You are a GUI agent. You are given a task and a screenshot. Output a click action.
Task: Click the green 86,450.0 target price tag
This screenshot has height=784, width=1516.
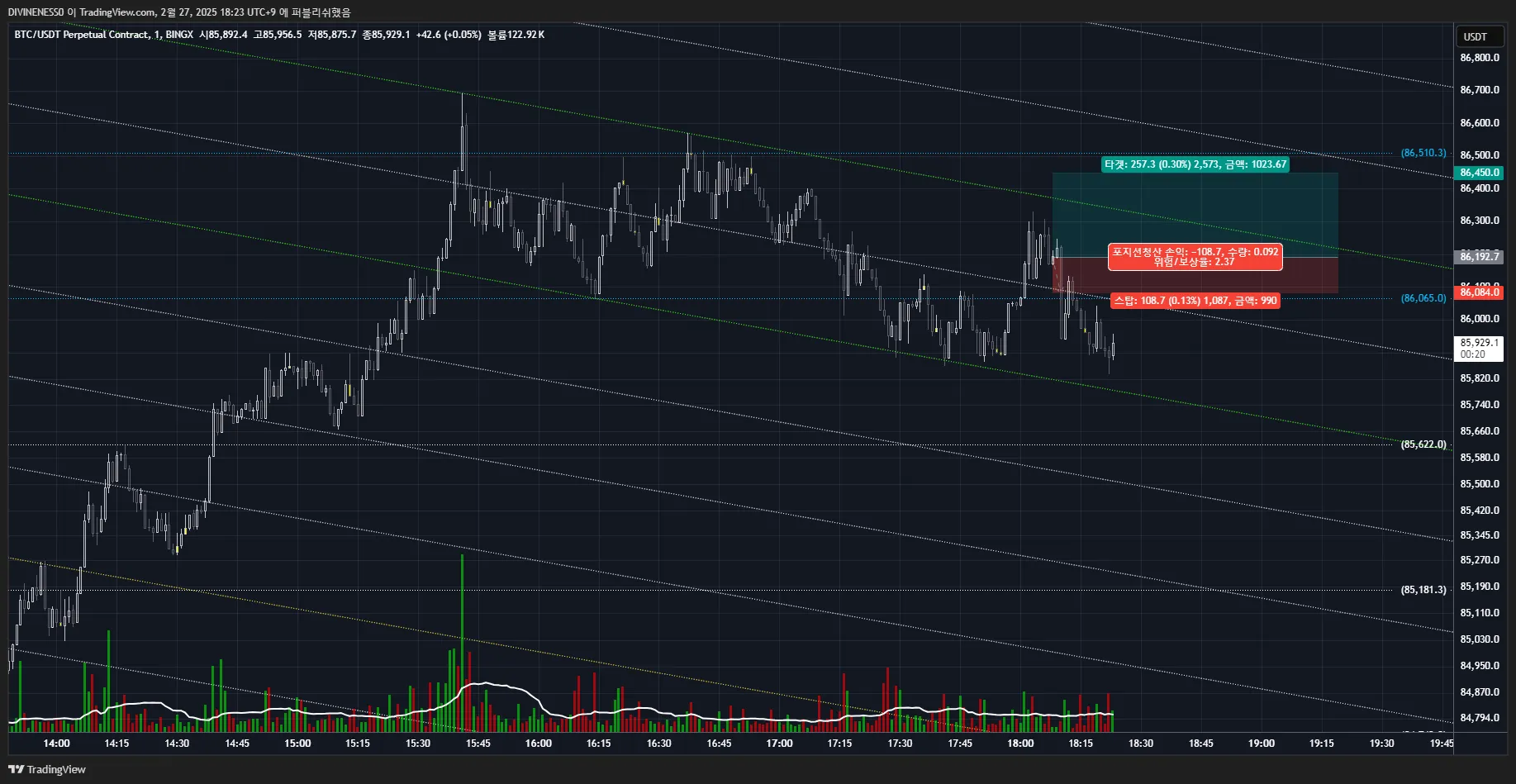[x=1478, y=173]
